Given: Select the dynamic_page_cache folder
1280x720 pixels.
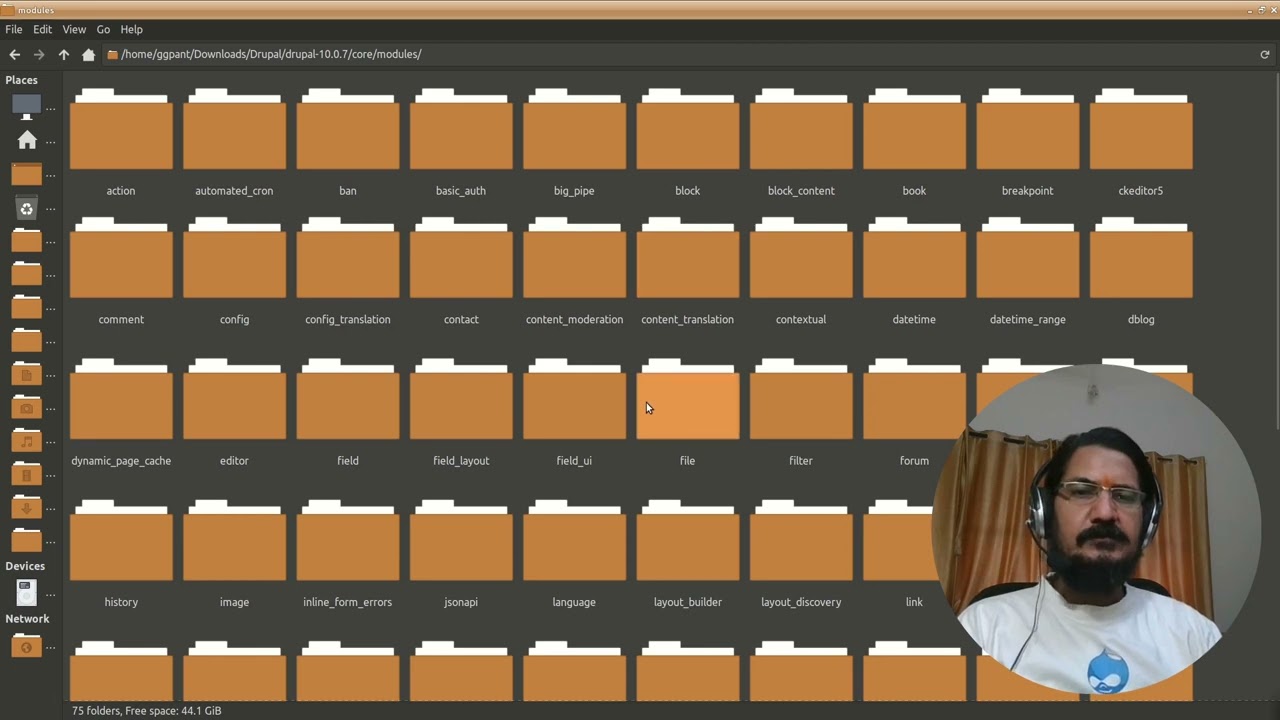Looking at the screenshot, I should point(121,400).
